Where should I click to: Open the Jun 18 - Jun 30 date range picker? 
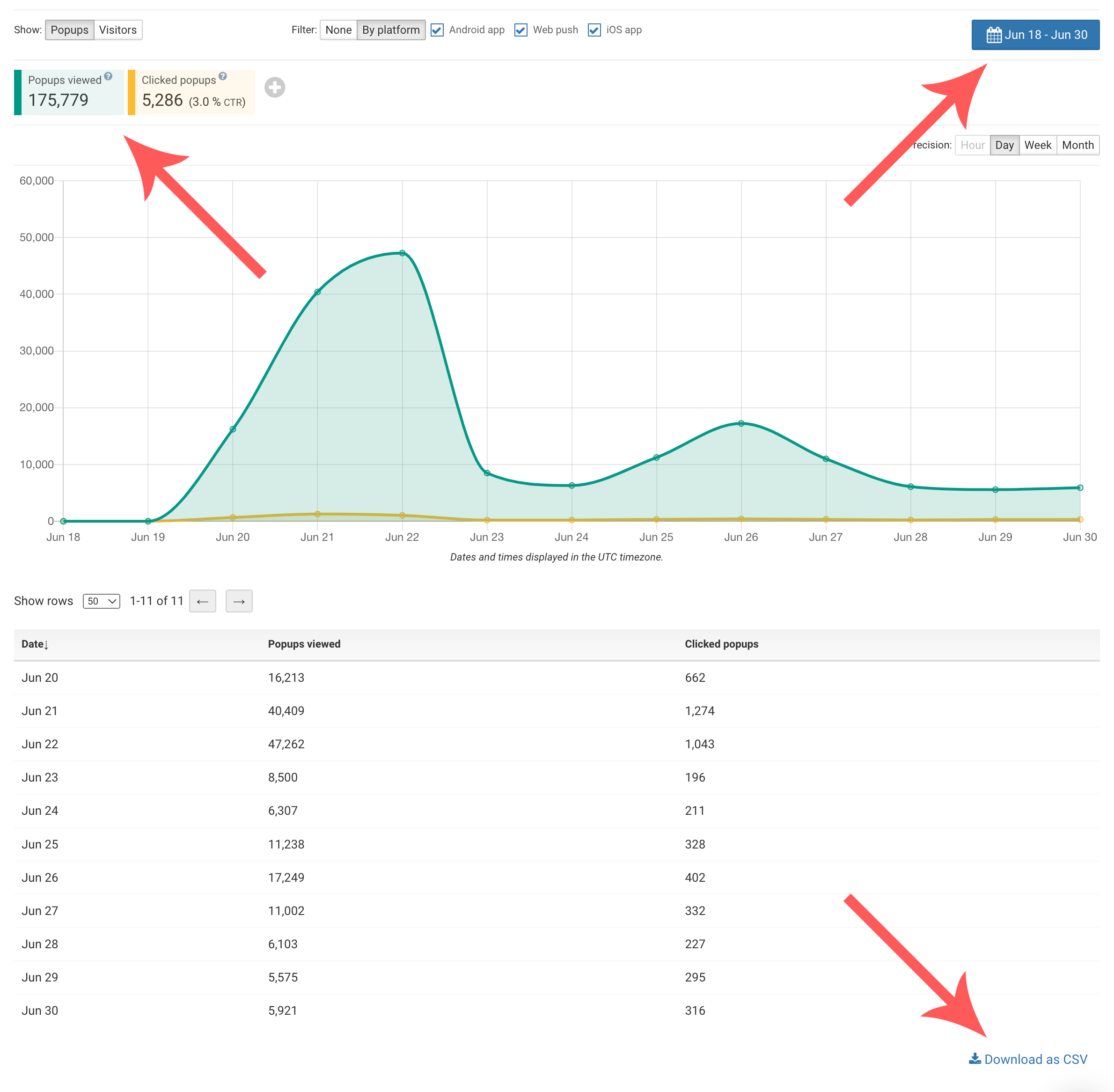pos(1035,35)
